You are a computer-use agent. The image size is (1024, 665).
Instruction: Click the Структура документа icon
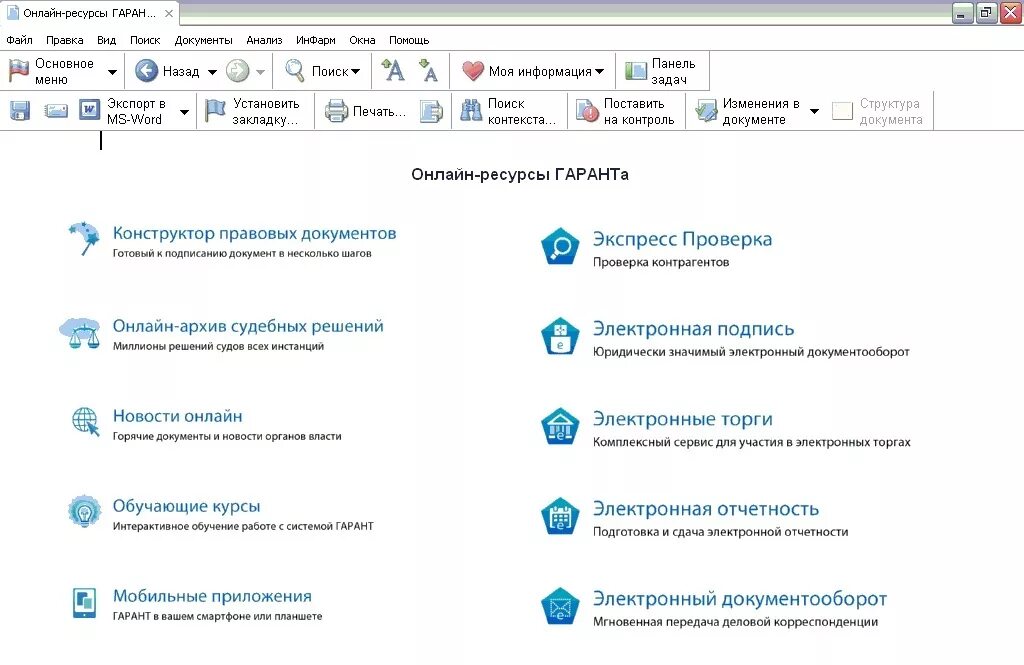(x=842, y=111)
